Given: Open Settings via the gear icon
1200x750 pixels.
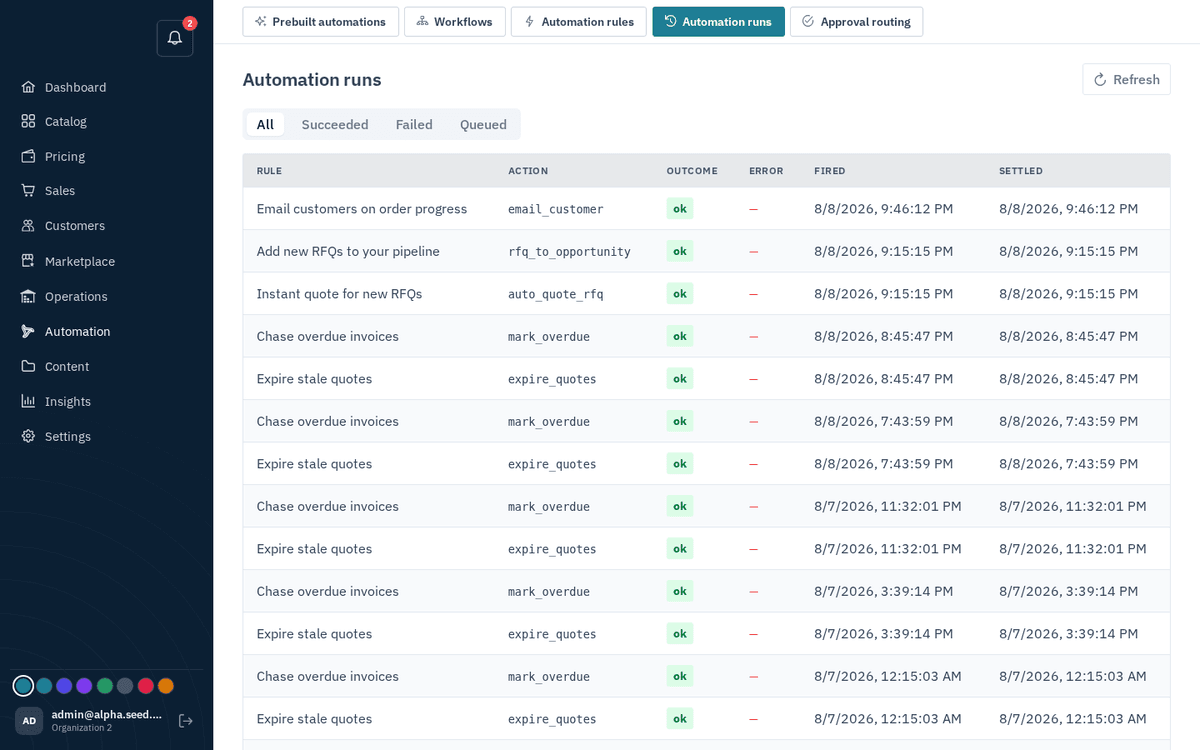Looking at the screenshot, I should (x=28, y=436).
